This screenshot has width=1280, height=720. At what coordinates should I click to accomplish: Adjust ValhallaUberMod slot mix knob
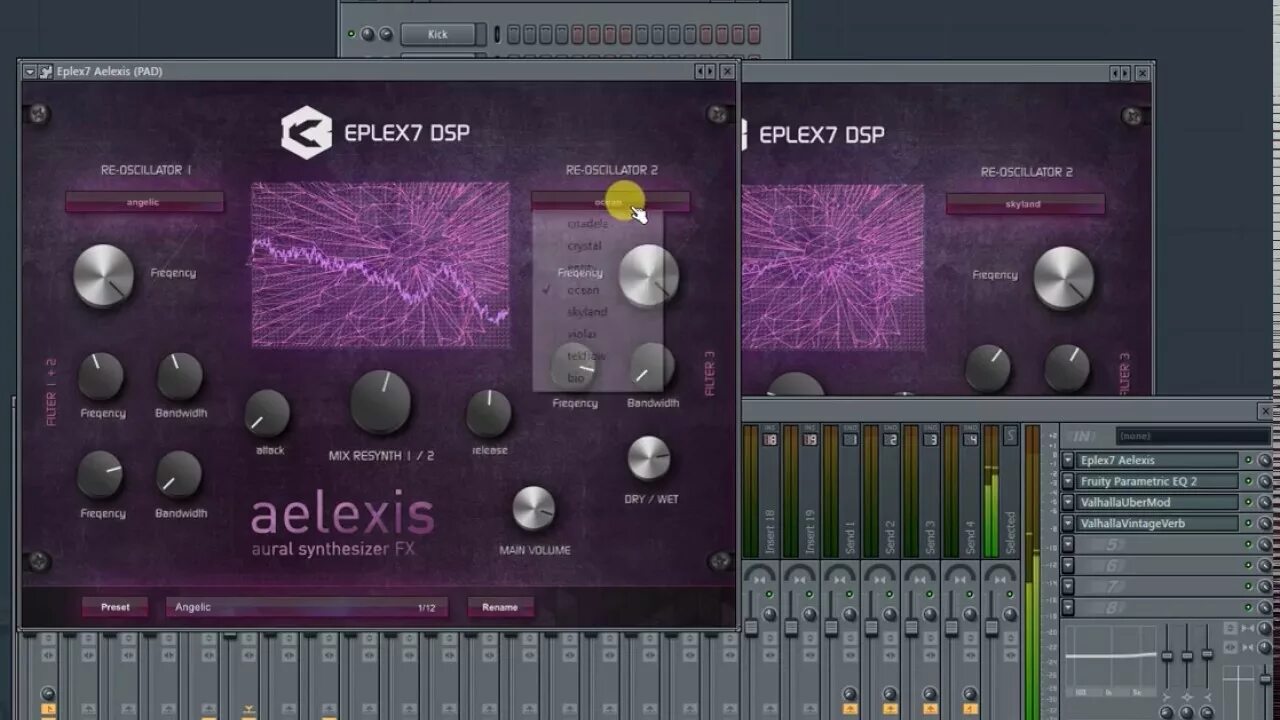pyautogui.click(x=1264, y=503)
